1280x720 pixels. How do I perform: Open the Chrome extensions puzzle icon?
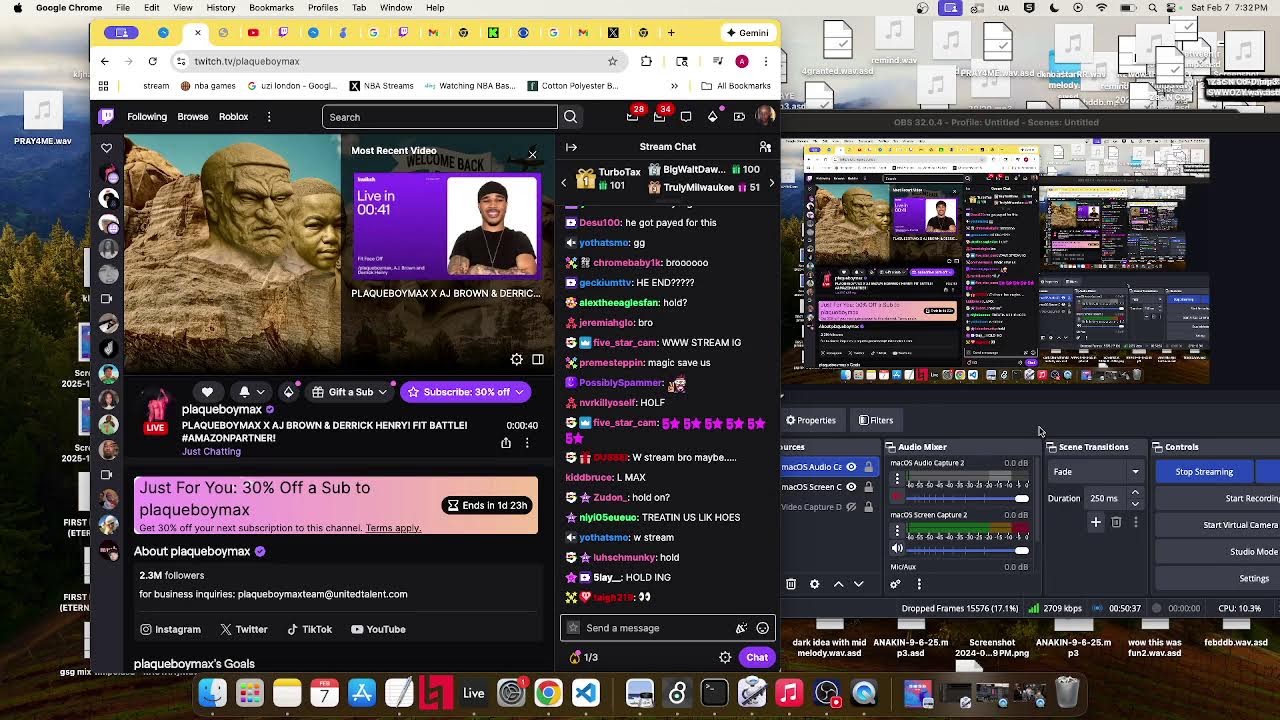tap(646, 61)
